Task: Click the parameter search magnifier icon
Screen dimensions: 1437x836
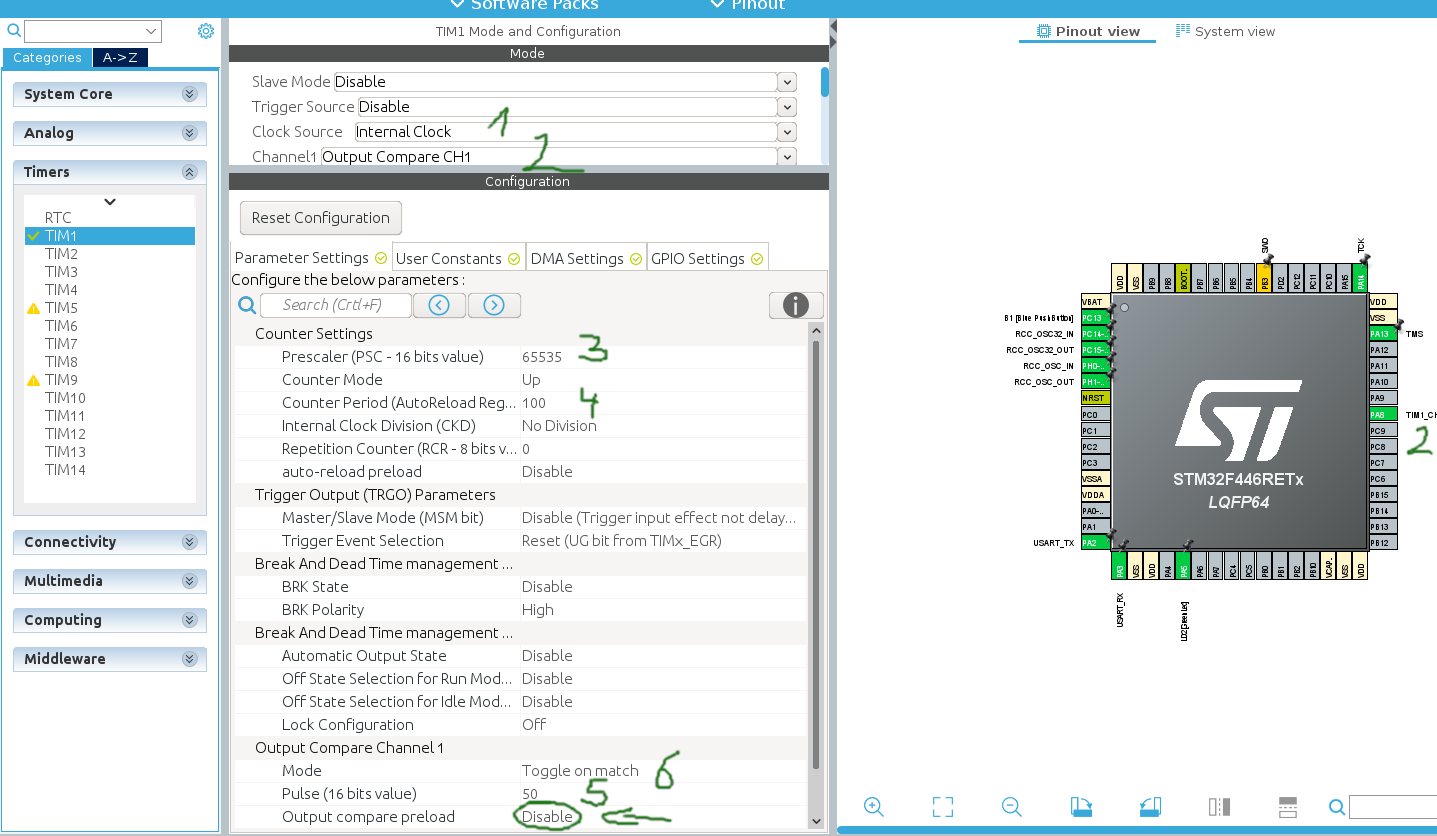Action: click(247, 305)
